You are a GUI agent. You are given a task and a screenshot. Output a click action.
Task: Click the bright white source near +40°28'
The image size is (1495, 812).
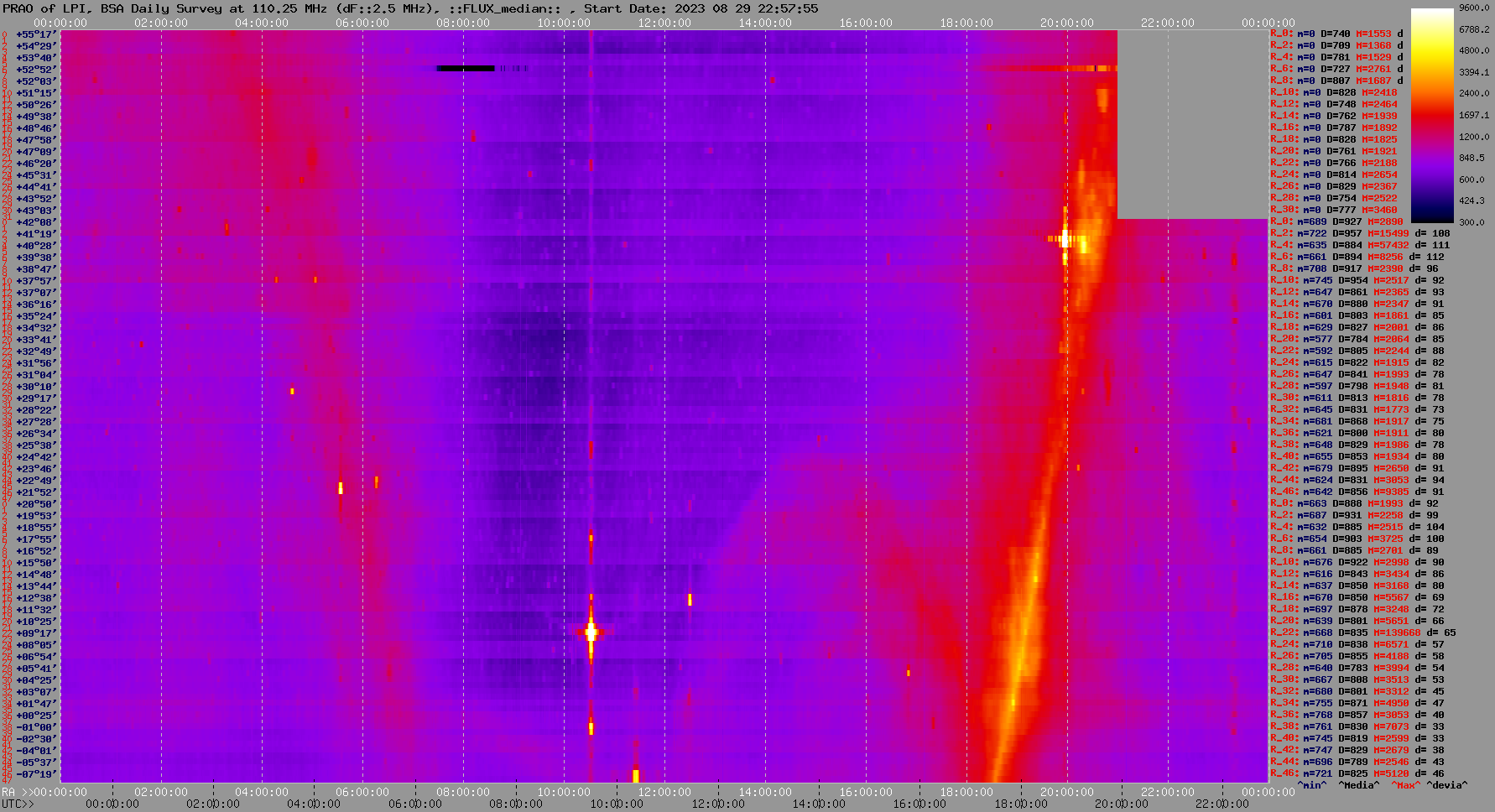point(1065,239)
